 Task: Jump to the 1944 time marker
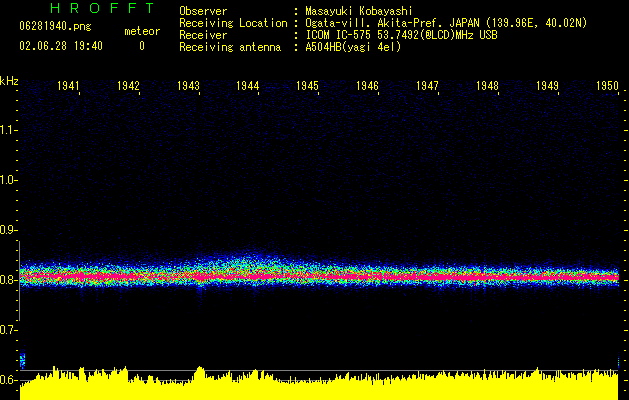(x=248, y=87)
